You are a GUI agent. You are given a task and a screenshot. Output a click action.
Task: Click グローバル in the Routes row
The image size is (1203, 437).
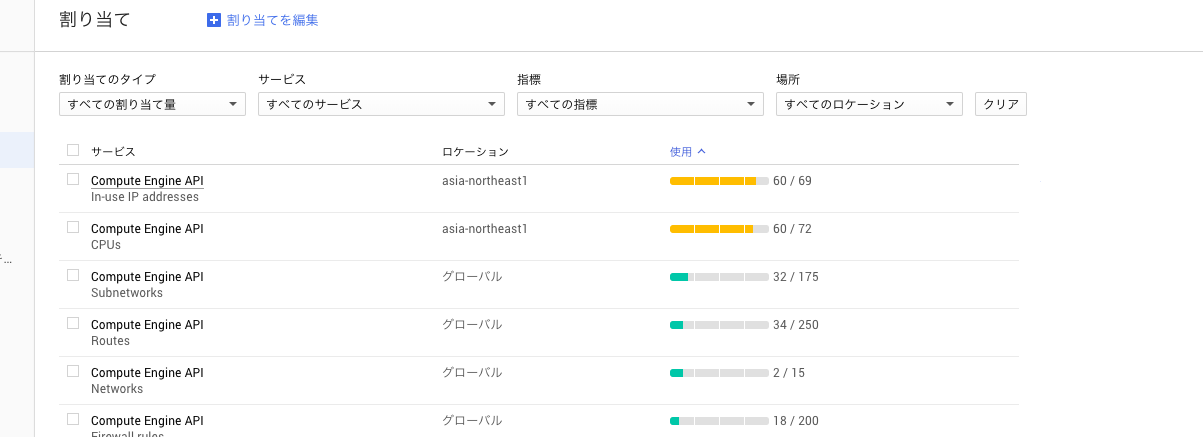coord(472,325)
